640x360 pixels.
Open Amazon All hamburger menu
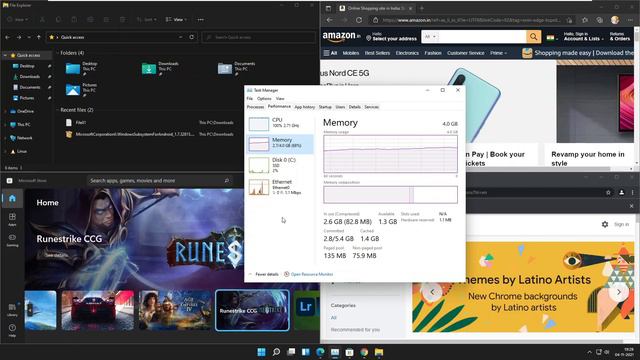[330, 53]
